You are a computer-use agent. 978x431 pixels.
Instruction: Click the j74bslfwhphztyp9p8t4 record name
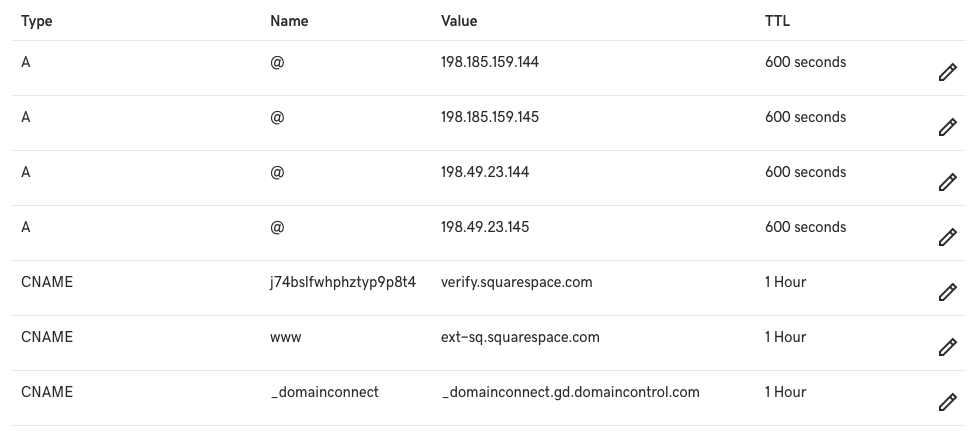[343, 282]
